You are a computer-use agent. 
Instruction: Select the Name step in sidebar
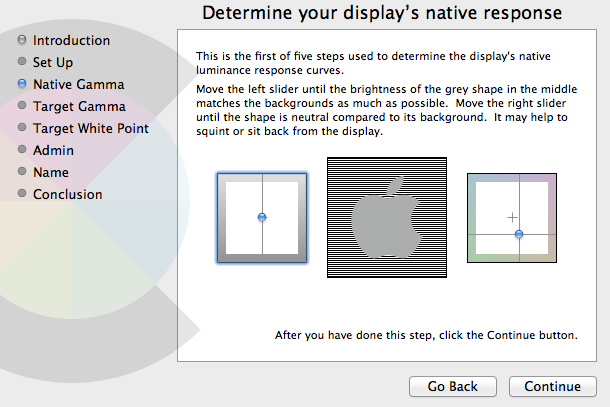[53, 173]
